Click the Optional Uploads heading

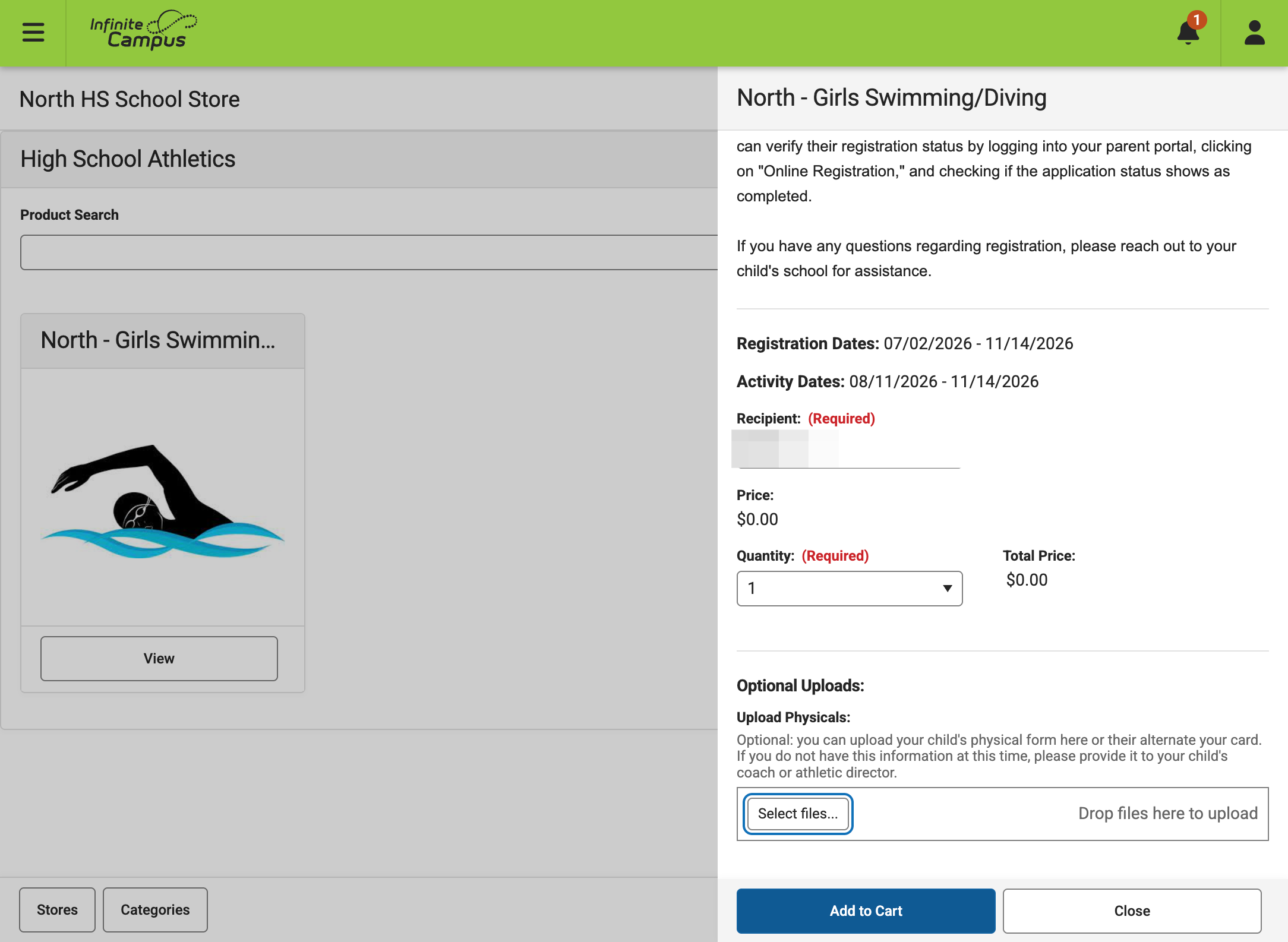[800, 686]
